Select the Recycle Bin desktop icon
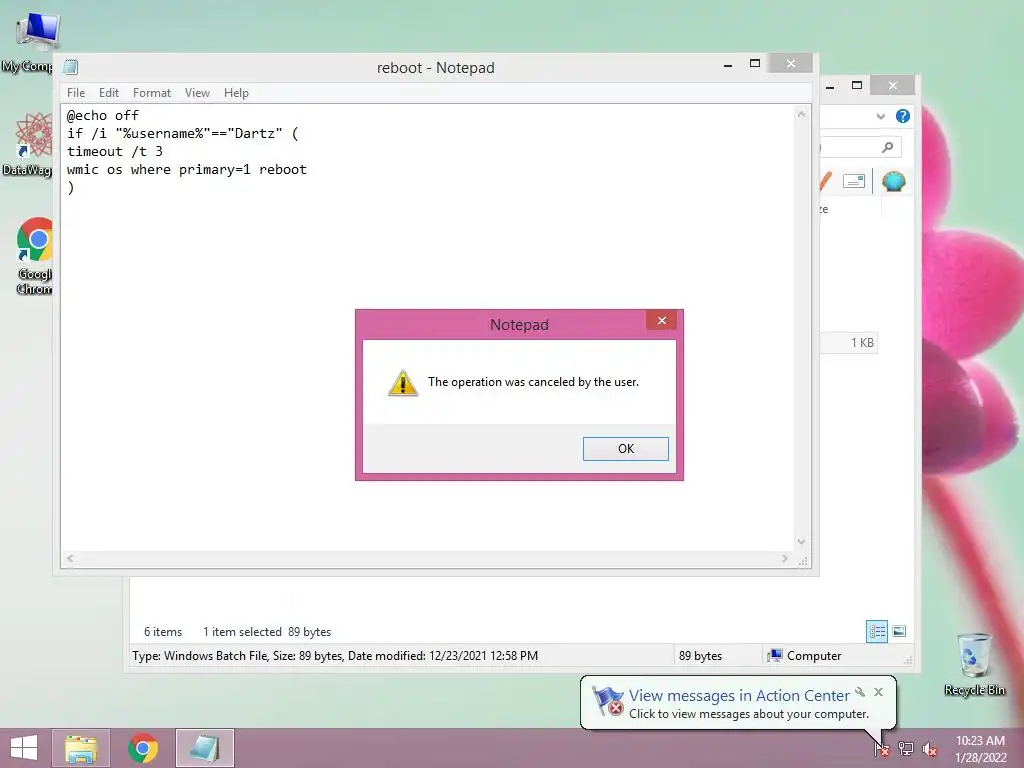The height and width of the screenshot is (768, 1024). pyautogui.click(x=974, y=664)
